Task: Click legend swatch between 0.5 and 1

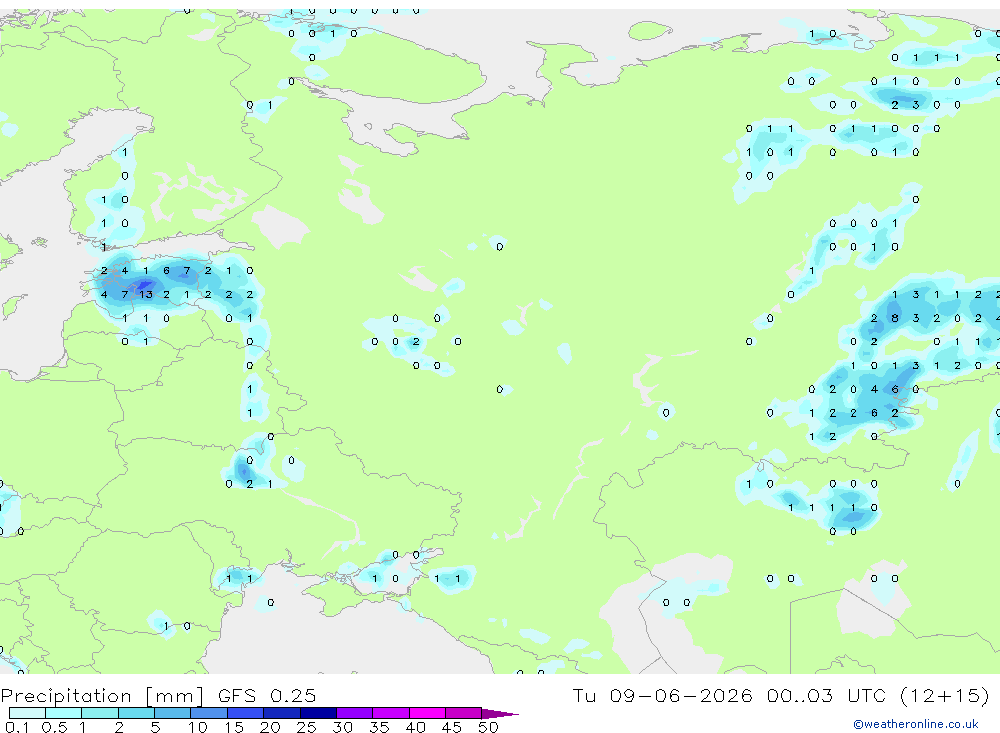Action: pos(63,713)
